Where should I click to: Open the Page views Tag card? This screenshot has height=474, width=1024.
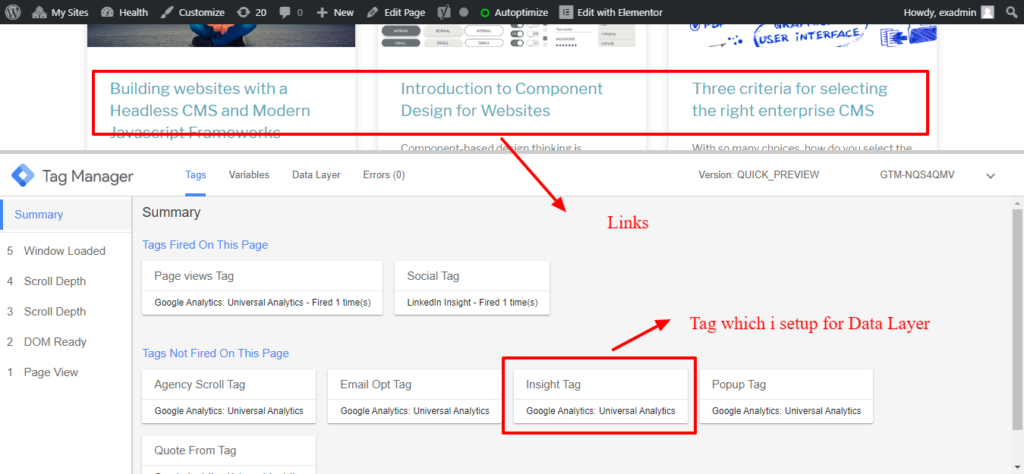tap(262, 288)
